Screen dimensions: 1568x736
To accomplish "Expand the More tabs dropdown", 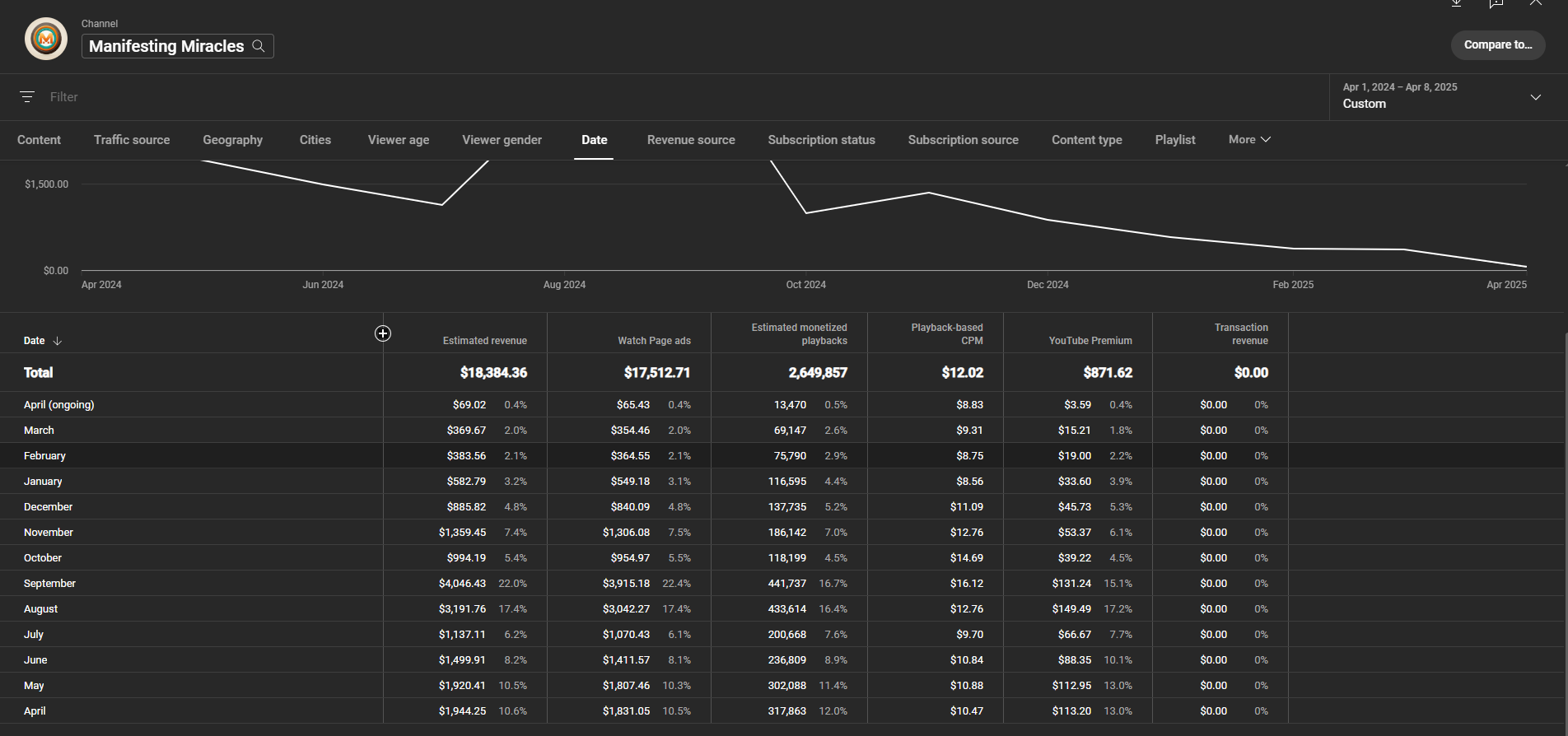I will (x=1249, y=140).
